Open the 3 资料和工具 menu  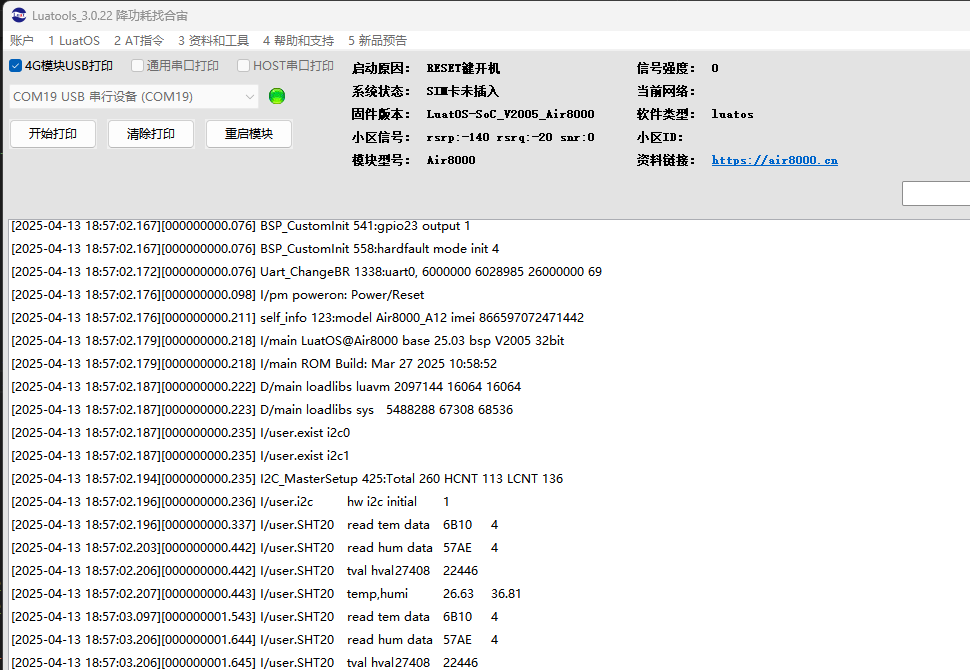(213, 41)
